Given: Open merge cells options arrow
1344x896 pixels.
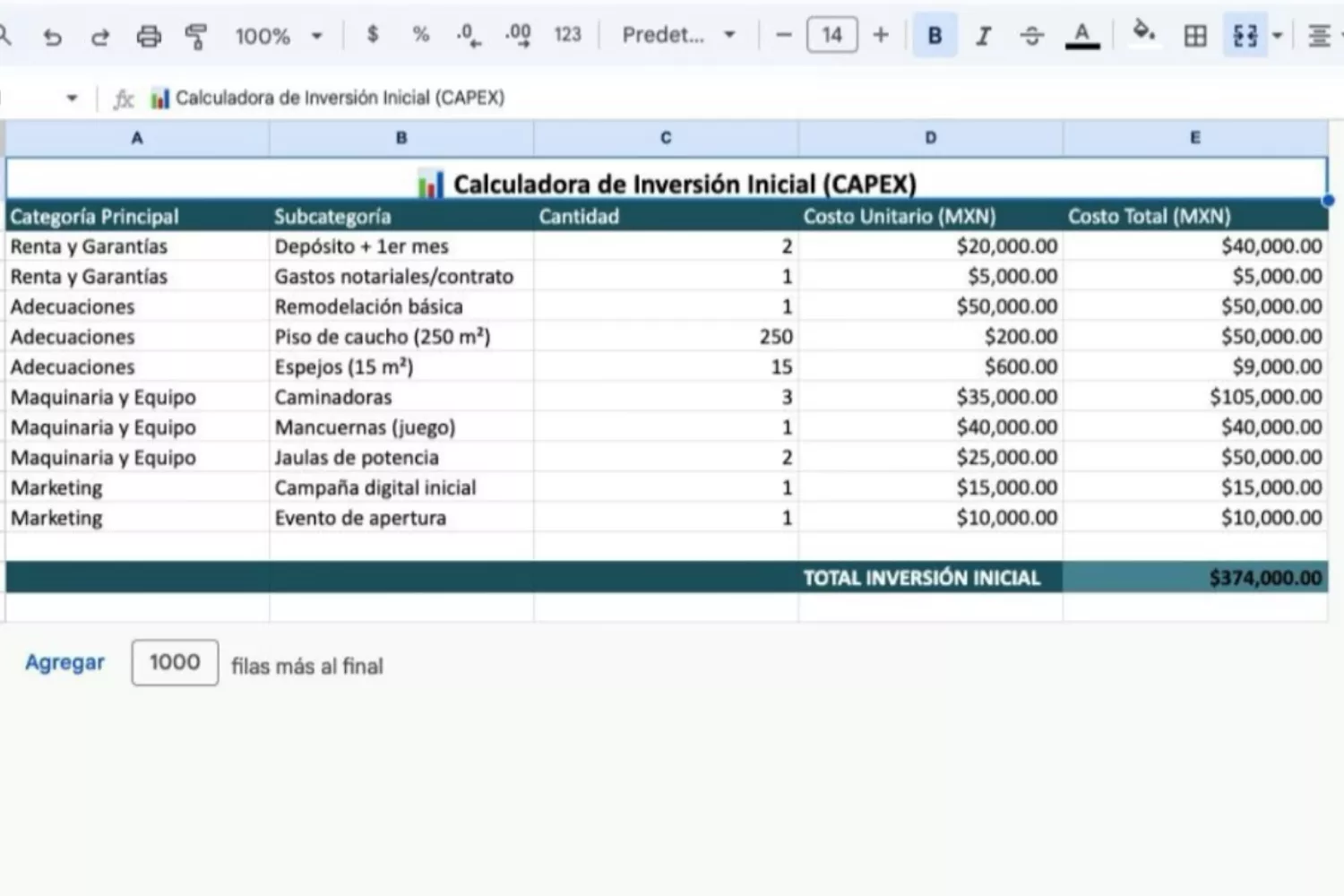Looking at the screenshot, I should pos(1278,36).
